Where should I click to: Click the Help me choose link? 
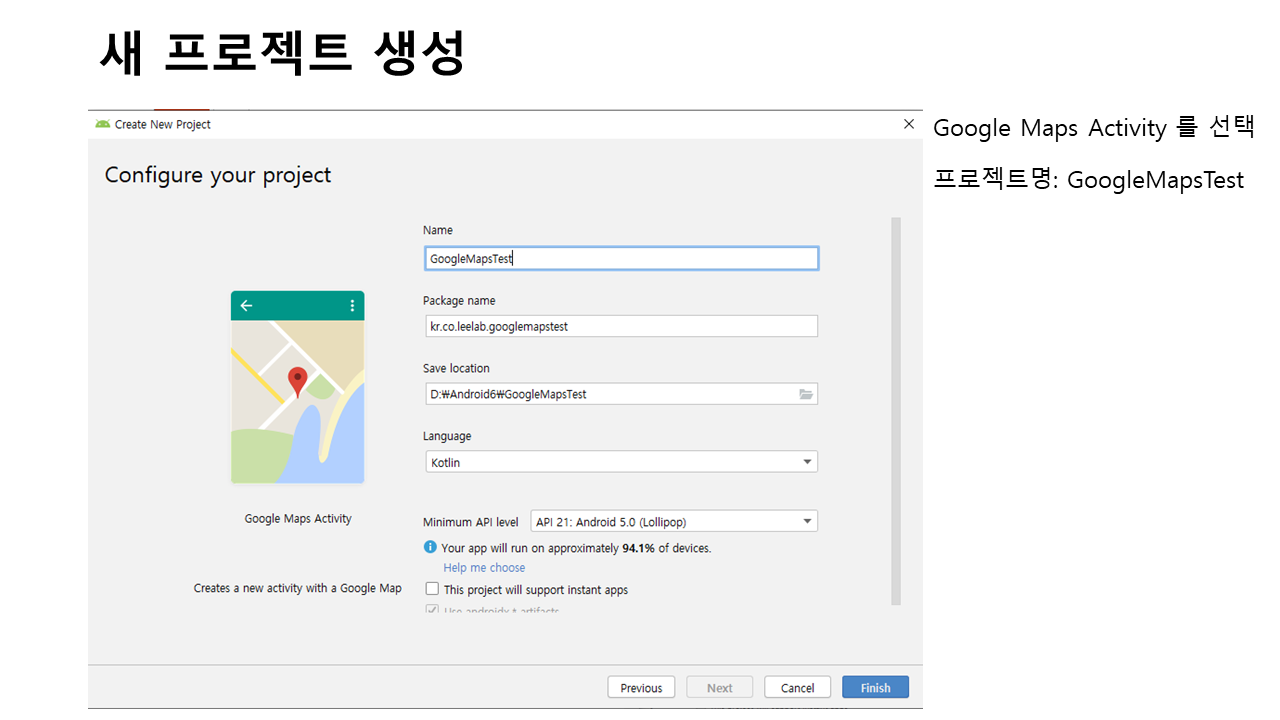tap(484, 568)
